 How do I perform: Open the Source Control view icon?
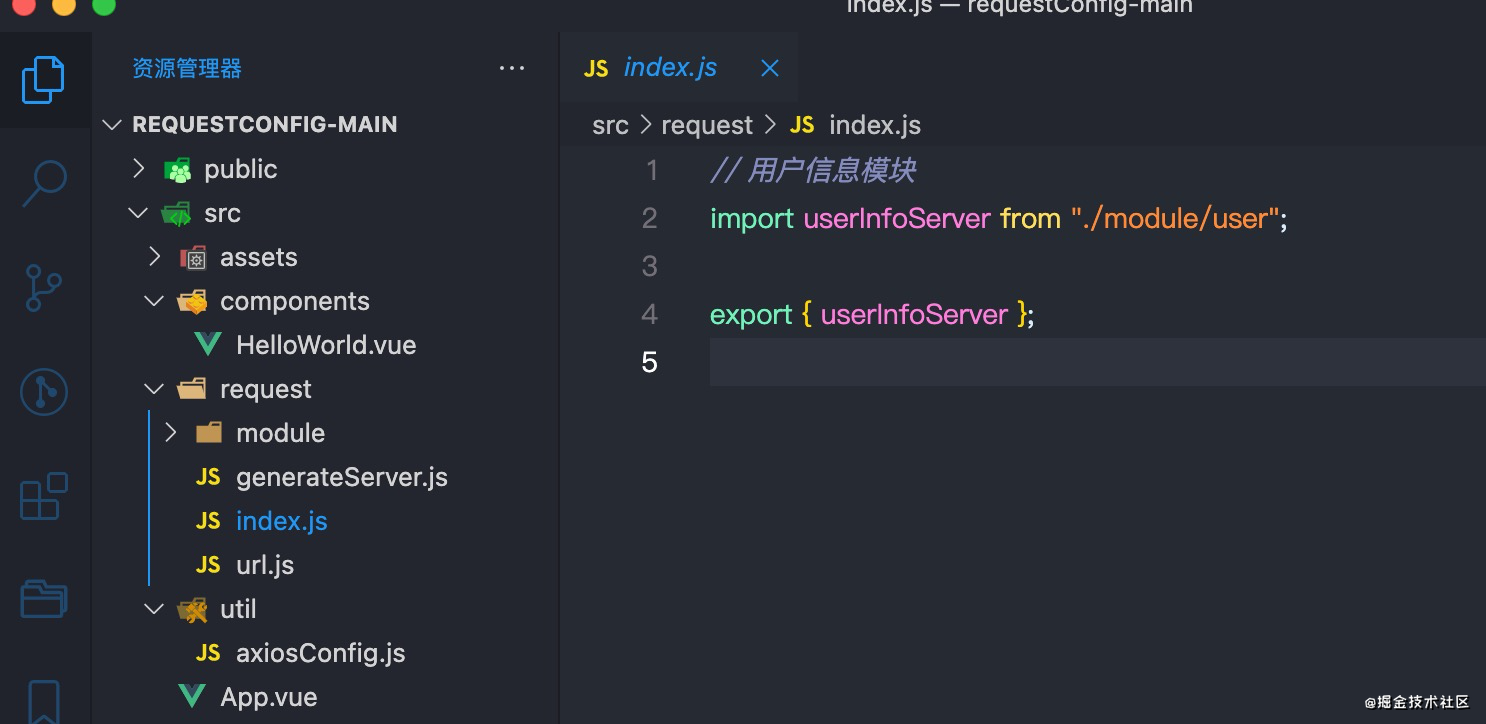43,288
